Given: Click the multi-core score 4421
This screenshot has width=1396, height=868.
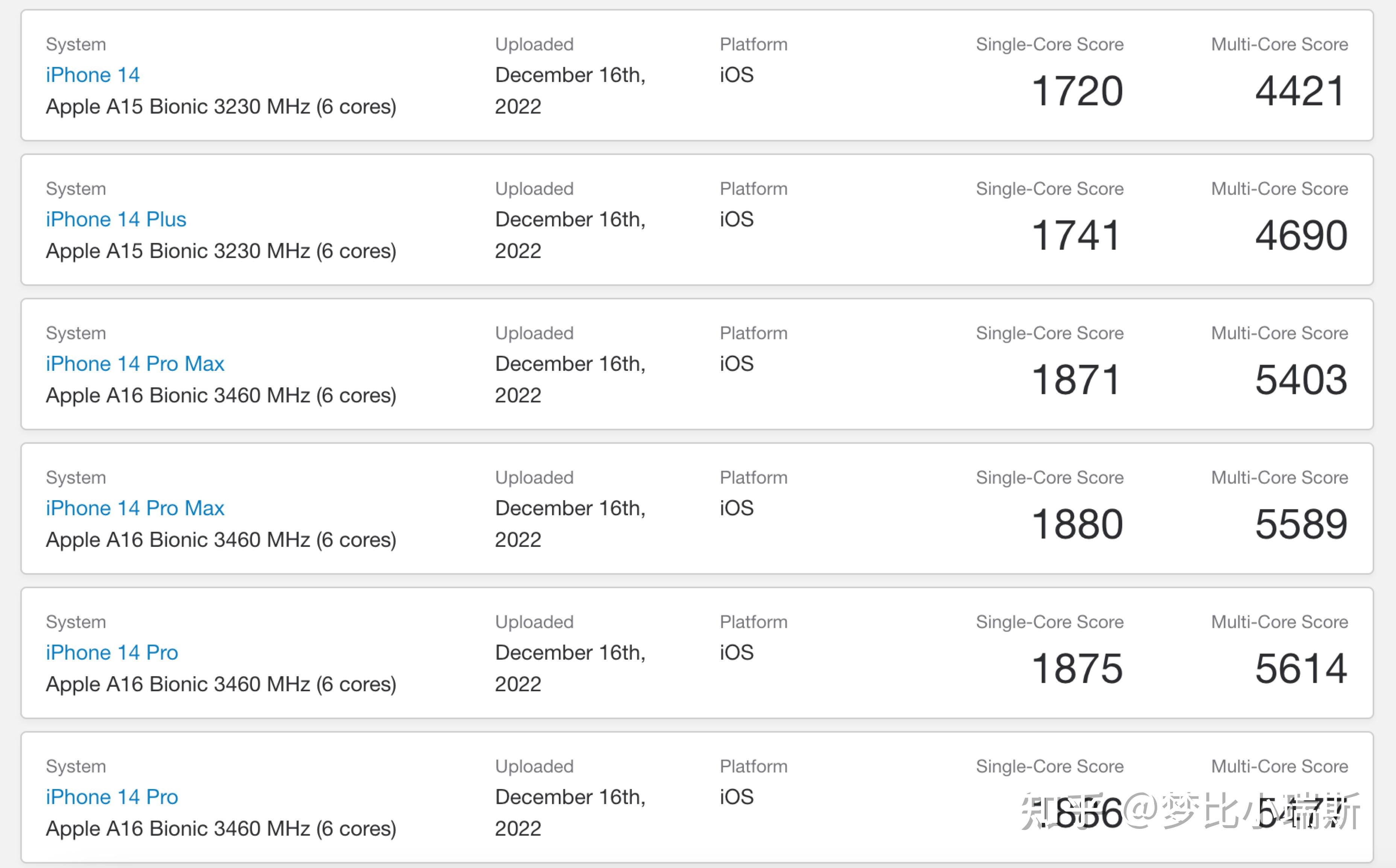Looking at the screenshot, I should 1300,91.
